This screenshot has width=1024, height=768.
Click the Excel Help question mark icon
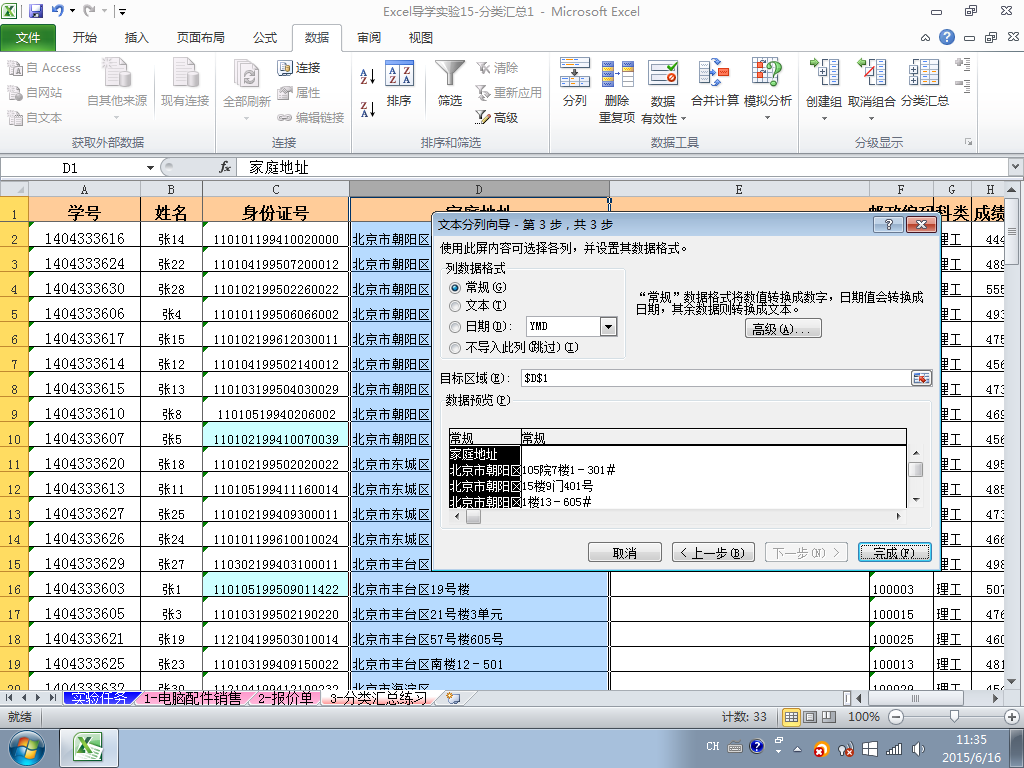947,37
